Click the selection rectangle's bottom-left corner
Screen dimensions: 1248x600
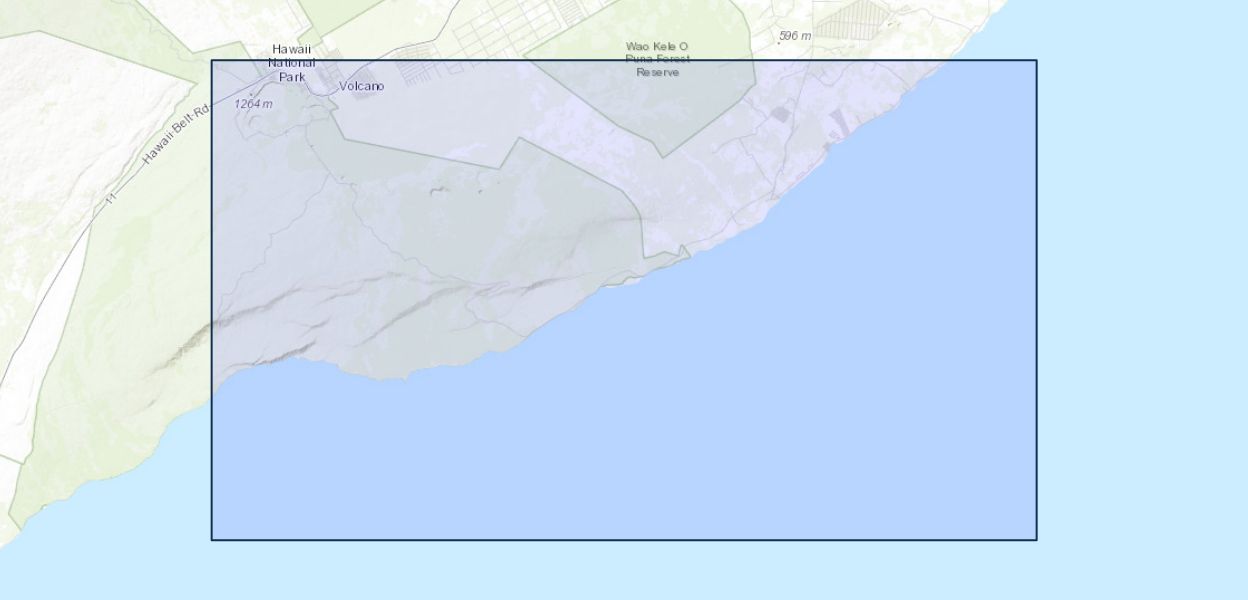tap(212, 540)
